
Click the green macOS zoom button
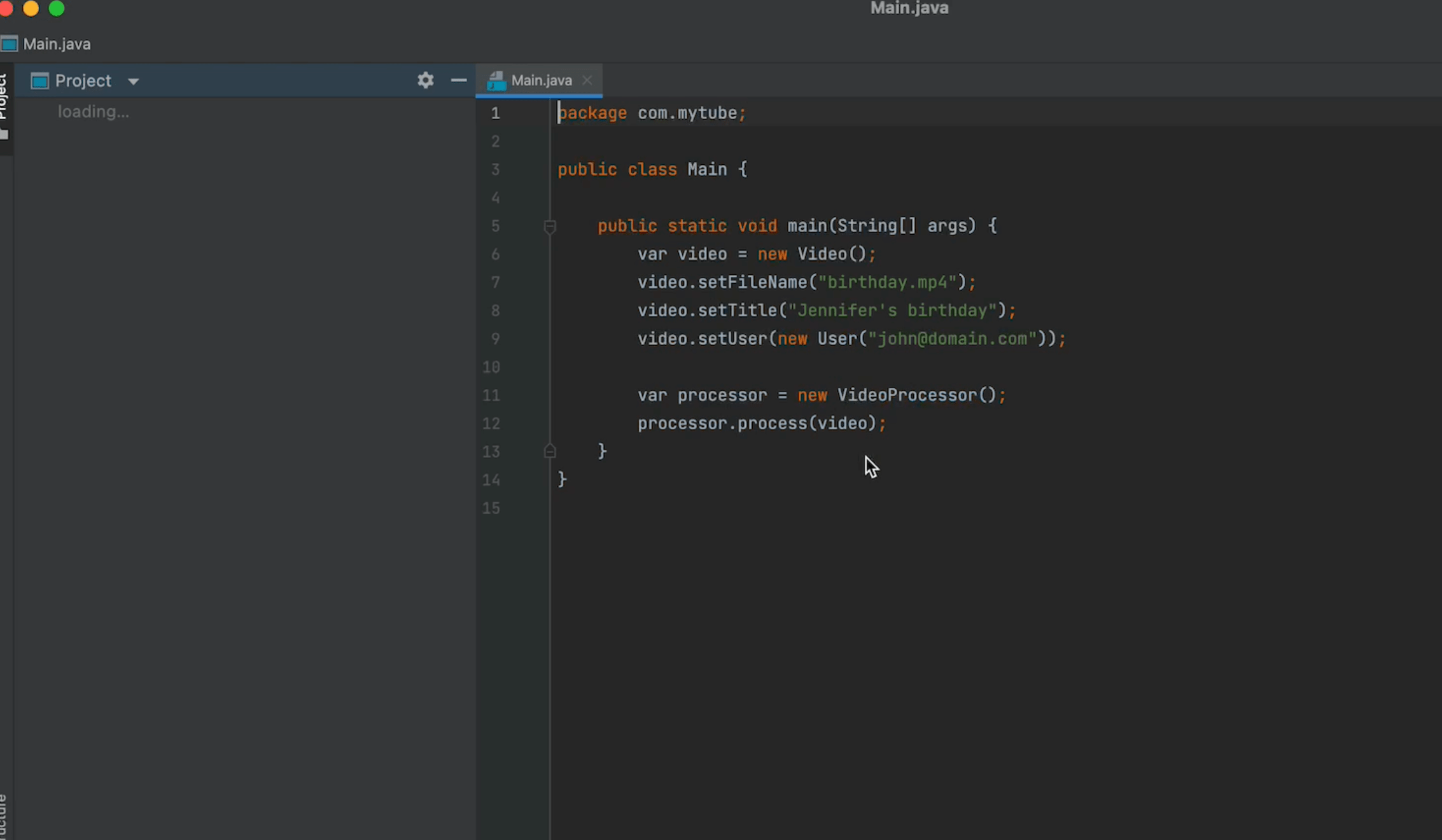pos(57,8)
